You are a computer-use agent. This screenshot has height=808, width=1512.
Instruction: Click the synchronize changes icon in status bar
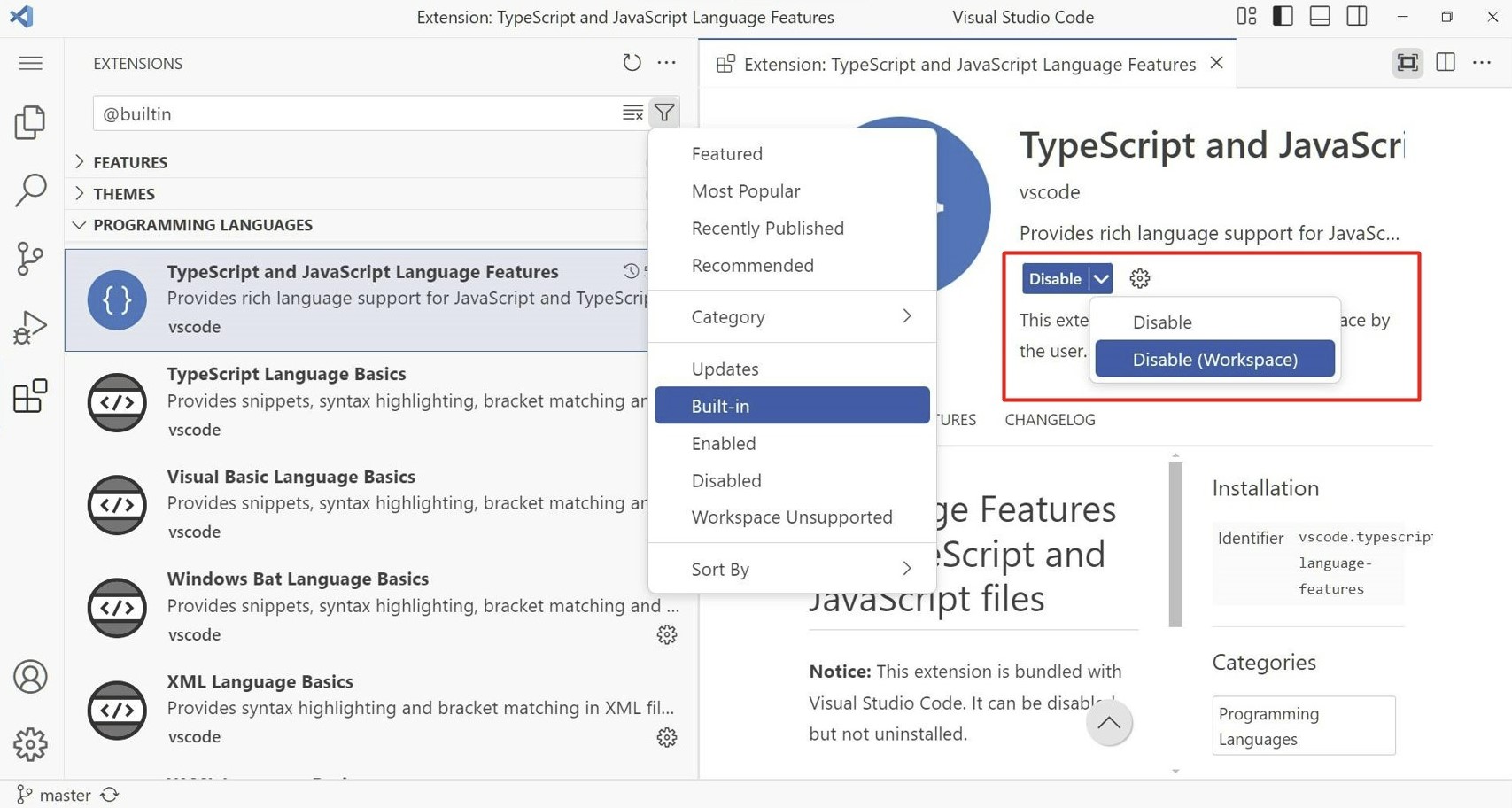coord(110,795)
